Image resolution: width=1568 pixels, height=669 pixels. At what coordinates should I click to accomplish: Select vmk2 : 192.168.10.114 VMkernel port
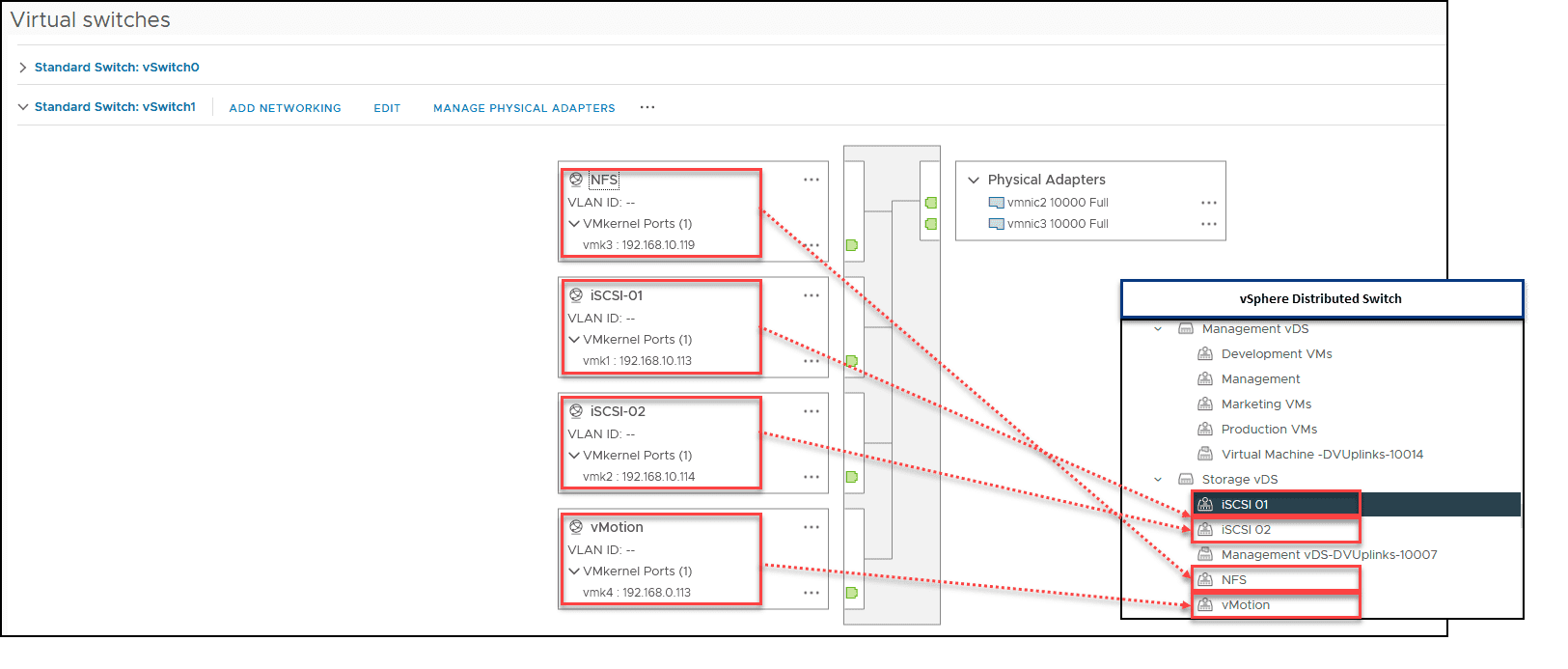639,477
